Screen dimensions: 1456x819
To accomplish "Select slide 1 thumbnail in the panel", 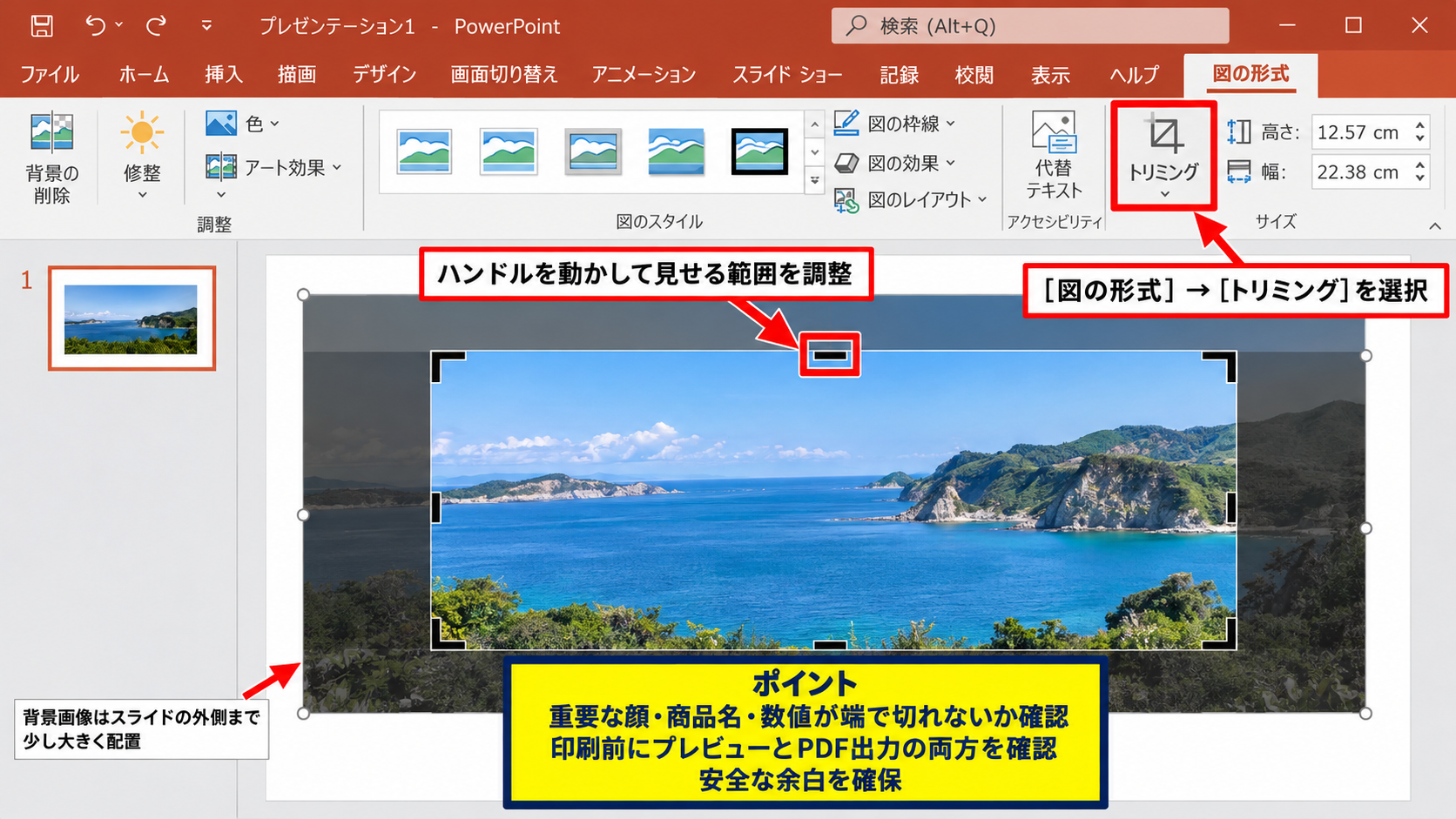I will [x=131, y=319].
